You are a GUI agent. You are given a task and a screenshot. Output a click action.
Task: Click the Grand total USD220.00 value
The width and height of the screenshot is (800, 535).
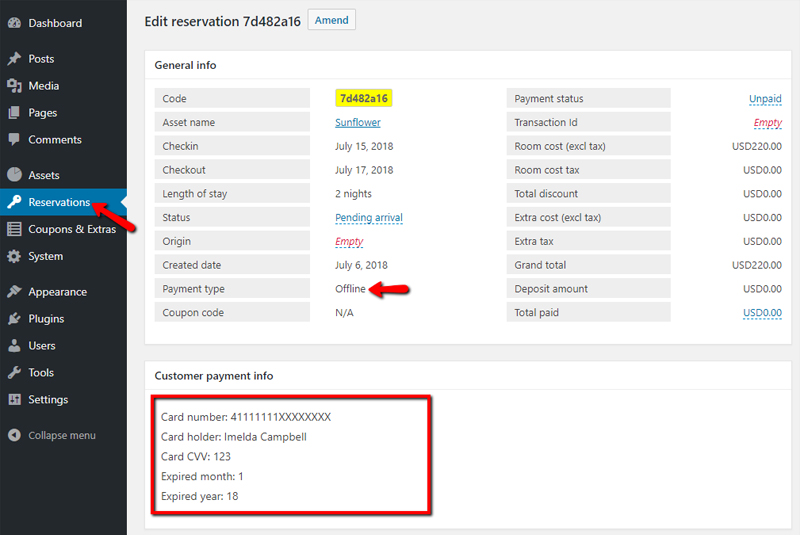coord(757,265)
